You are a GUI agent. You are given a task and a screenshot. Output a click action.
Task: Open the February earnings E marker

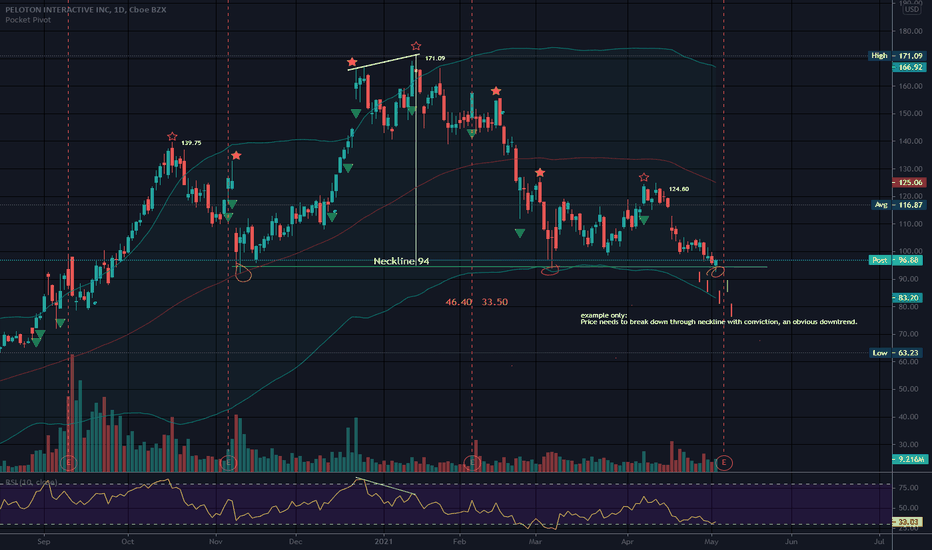[472, 462]
